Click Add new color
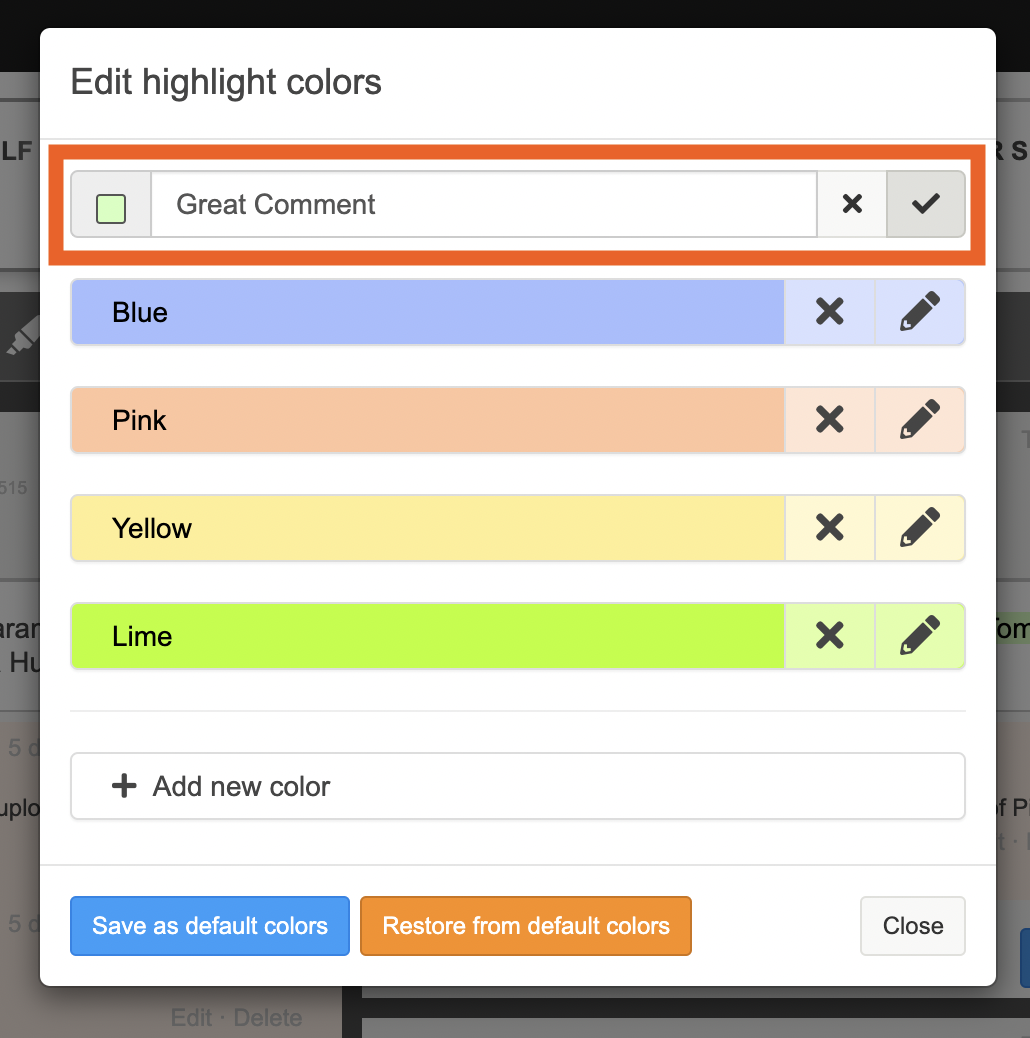Image resolution: width=1030 pixels, height=1038 pixels. (x=517, y=786)
